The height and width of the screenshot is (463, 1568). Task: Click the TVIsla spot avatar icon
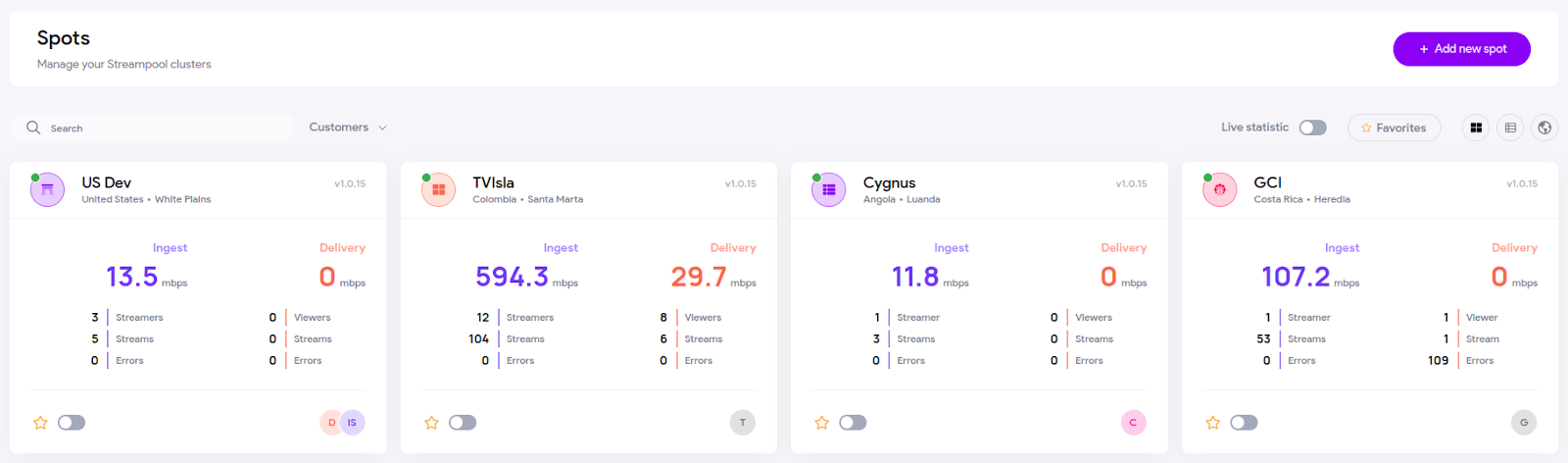coord(438,189)
